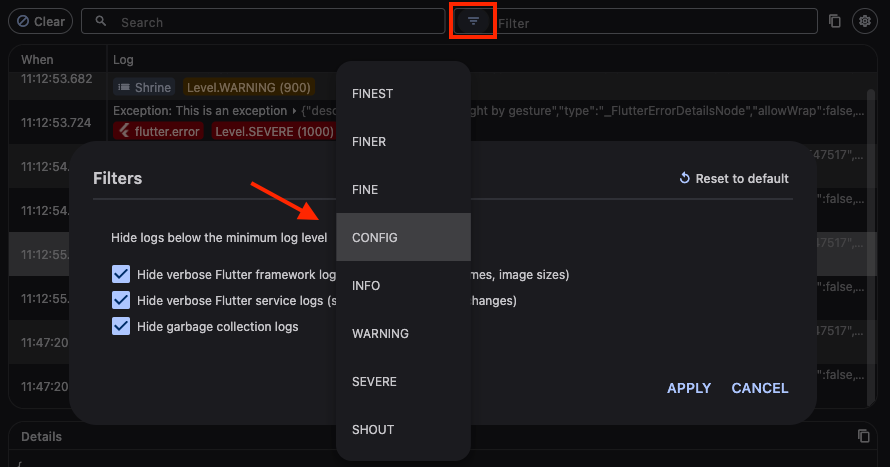Toggle Hide verbose Flutter service logs checkbox
Image resolution: width=890 pixels, height=467 pixels.
[x=121, y=300]
